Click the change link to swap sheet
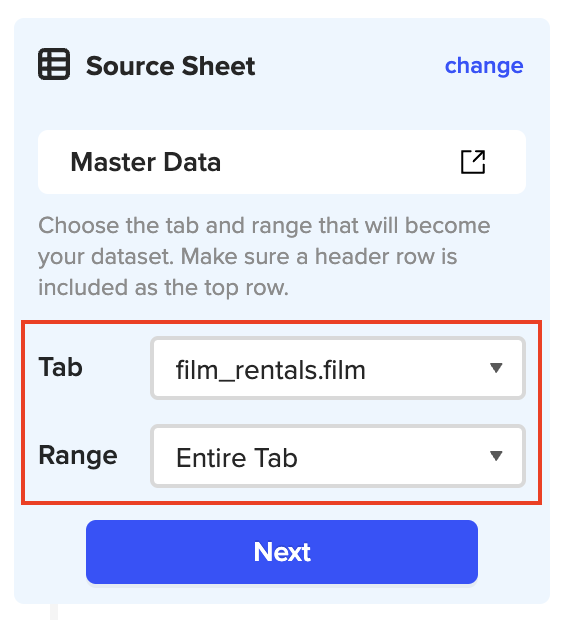Screen dimensions: 566x620 (x=484, y=66)
